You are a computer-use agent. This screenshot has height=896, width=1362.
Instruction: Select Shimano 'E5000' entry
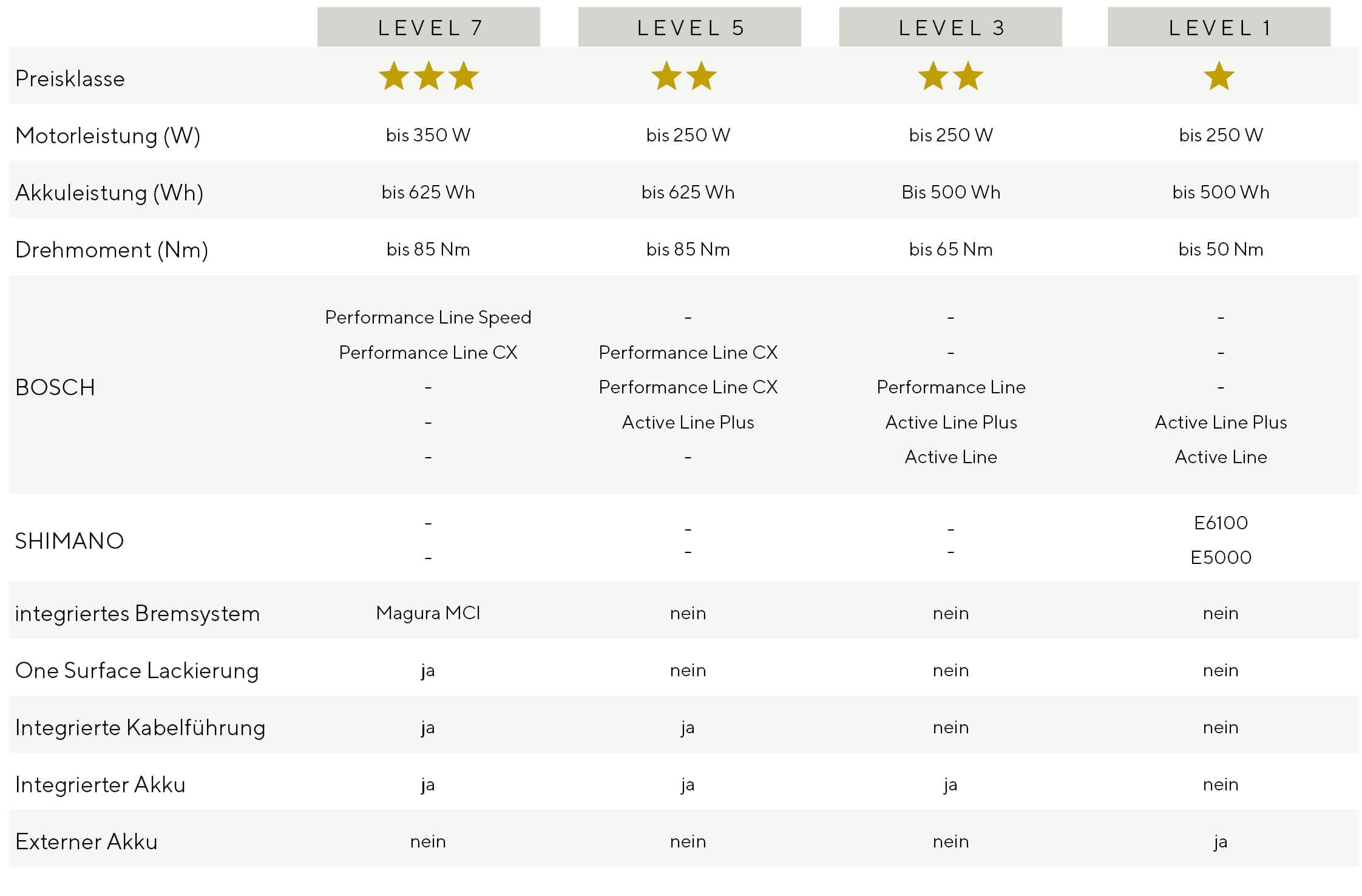(1221, 557)
